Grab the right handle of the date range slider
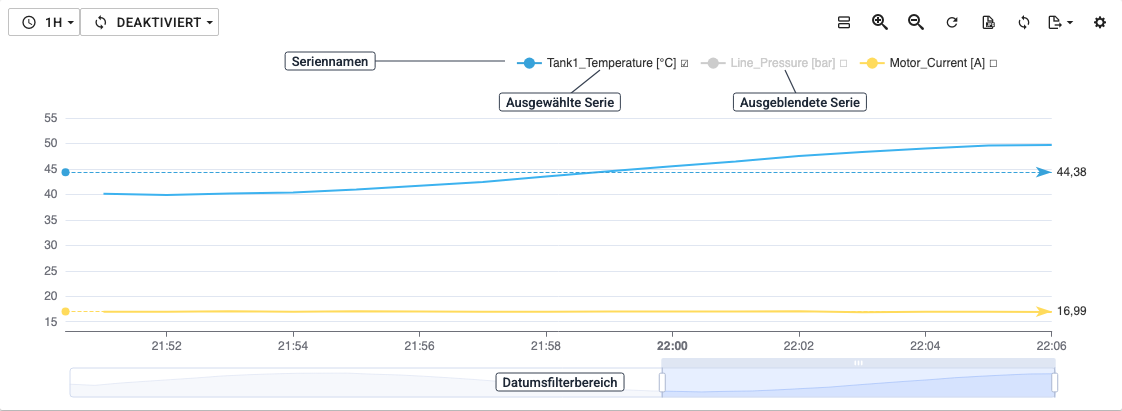This screenshot has width=1122, height=411. point(1055,382)
